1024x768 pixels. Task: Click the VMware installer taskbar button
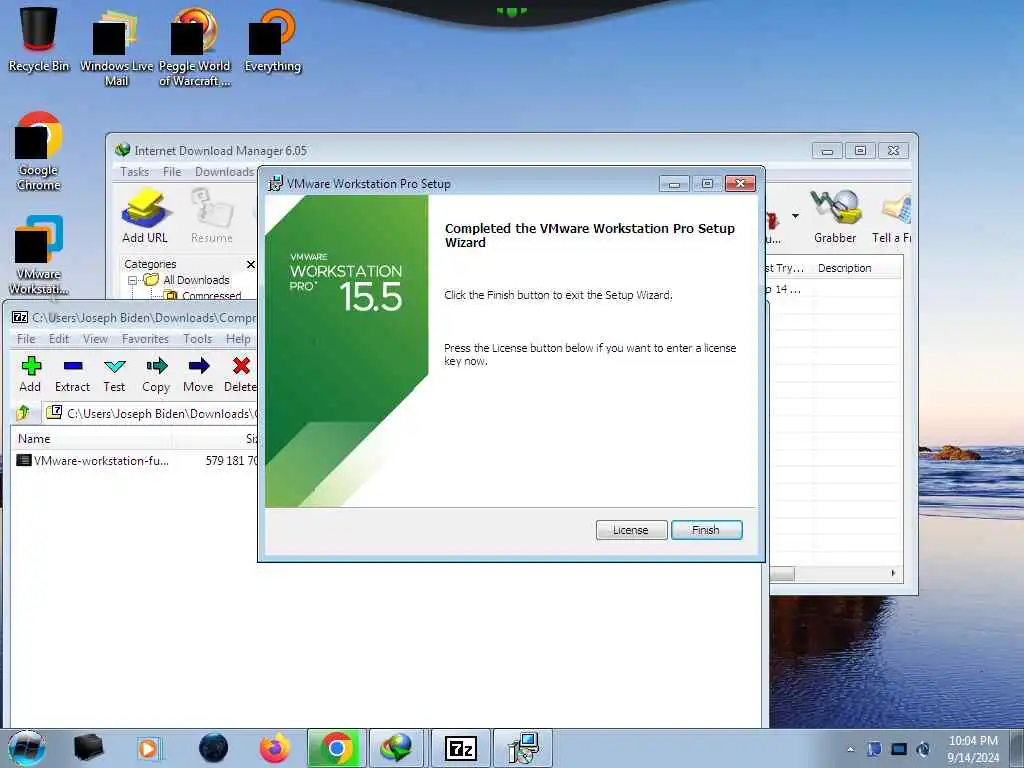522,748
